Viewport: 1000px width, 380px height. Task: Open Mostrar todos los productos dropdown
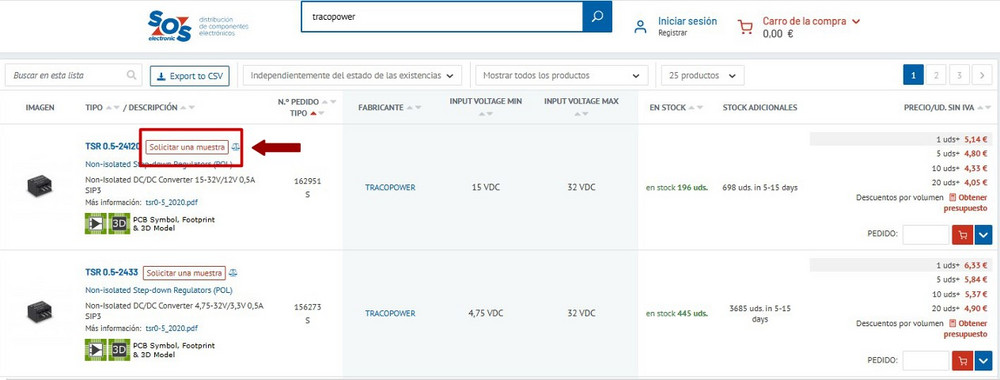point(562,75)
